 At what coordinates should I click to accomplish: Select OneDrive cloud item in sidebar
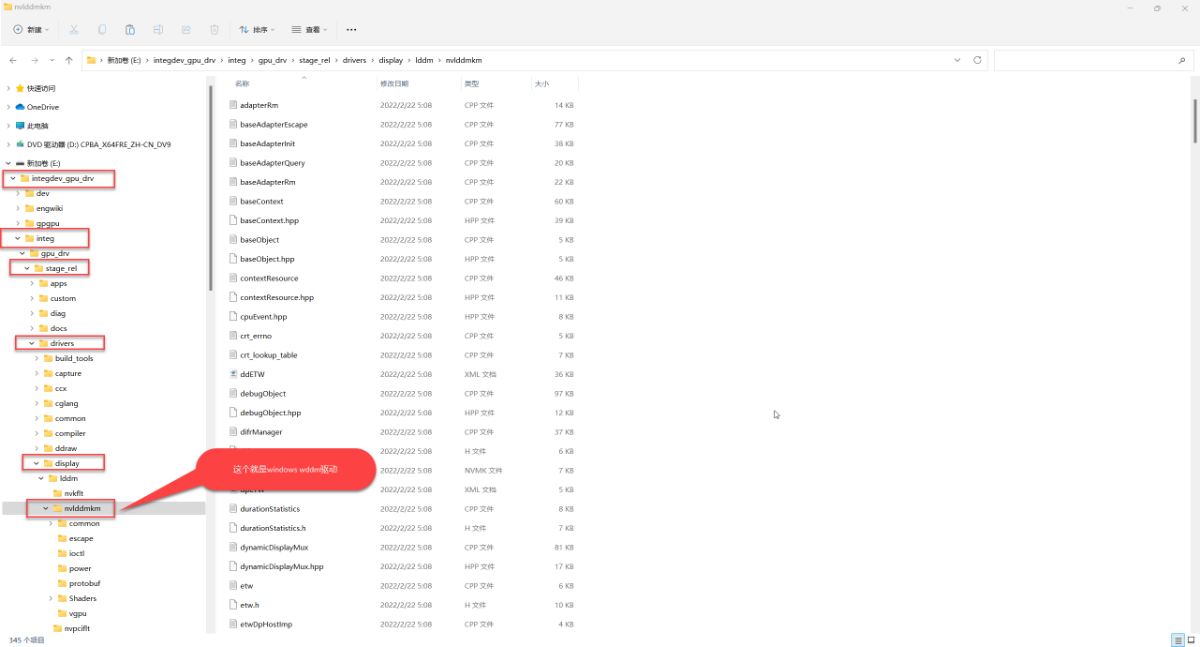37,107
